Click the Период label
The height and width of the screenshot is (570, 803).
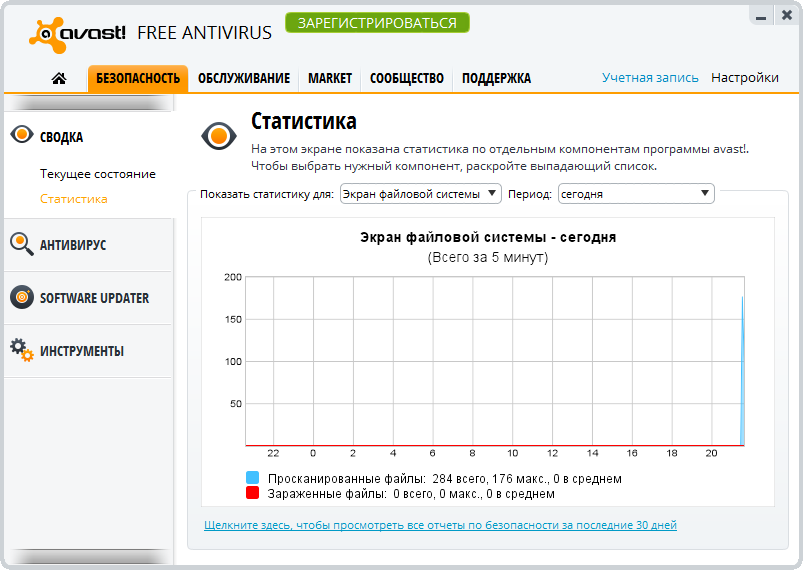tap(530, 194)
